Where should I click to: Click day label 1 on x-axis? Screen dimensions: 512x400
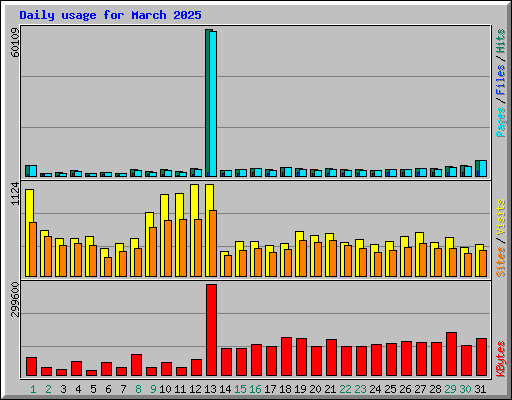coord(33,389)
